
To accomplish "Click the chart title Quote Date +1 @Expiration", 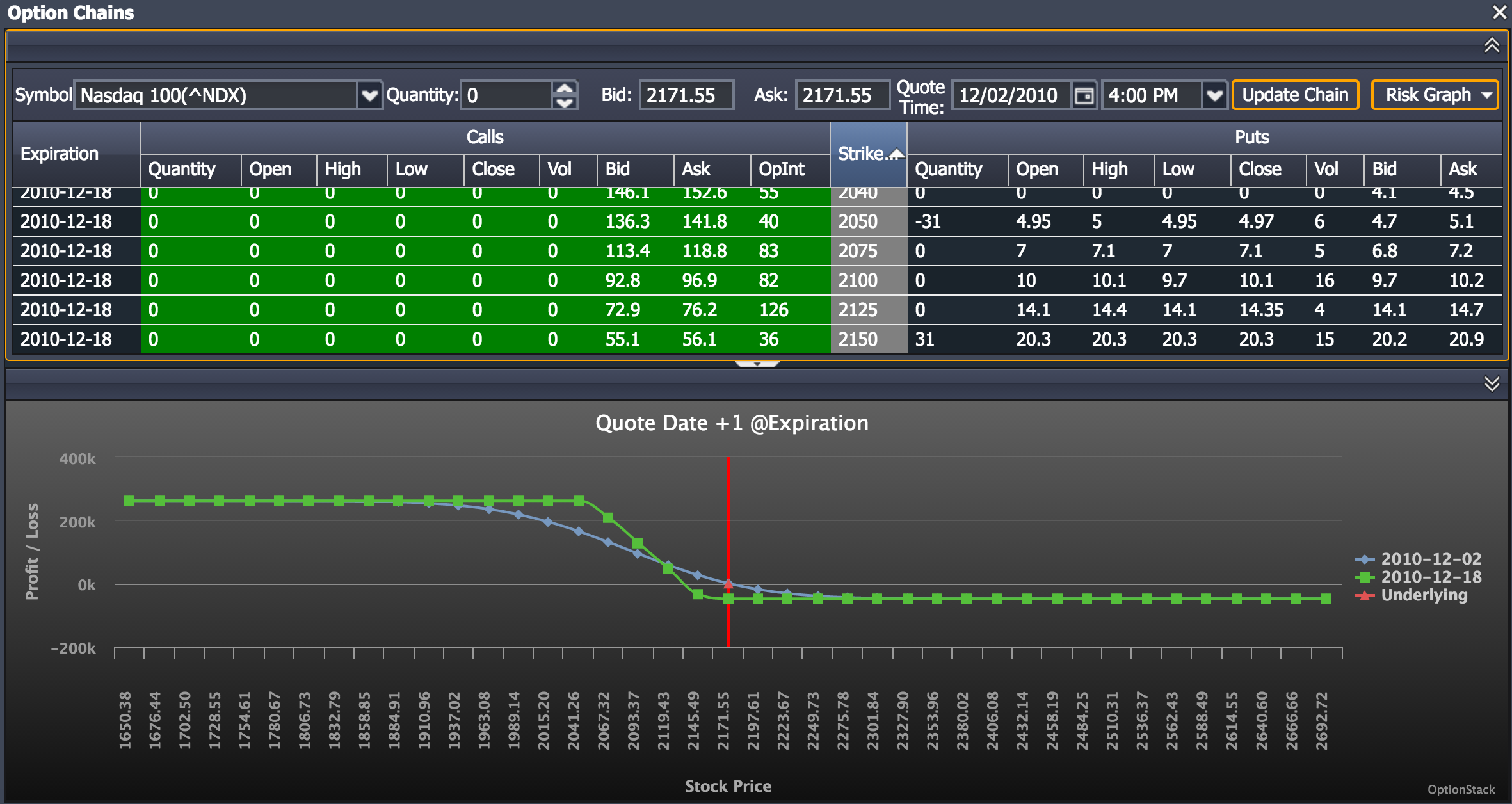I will click(732, 423).
